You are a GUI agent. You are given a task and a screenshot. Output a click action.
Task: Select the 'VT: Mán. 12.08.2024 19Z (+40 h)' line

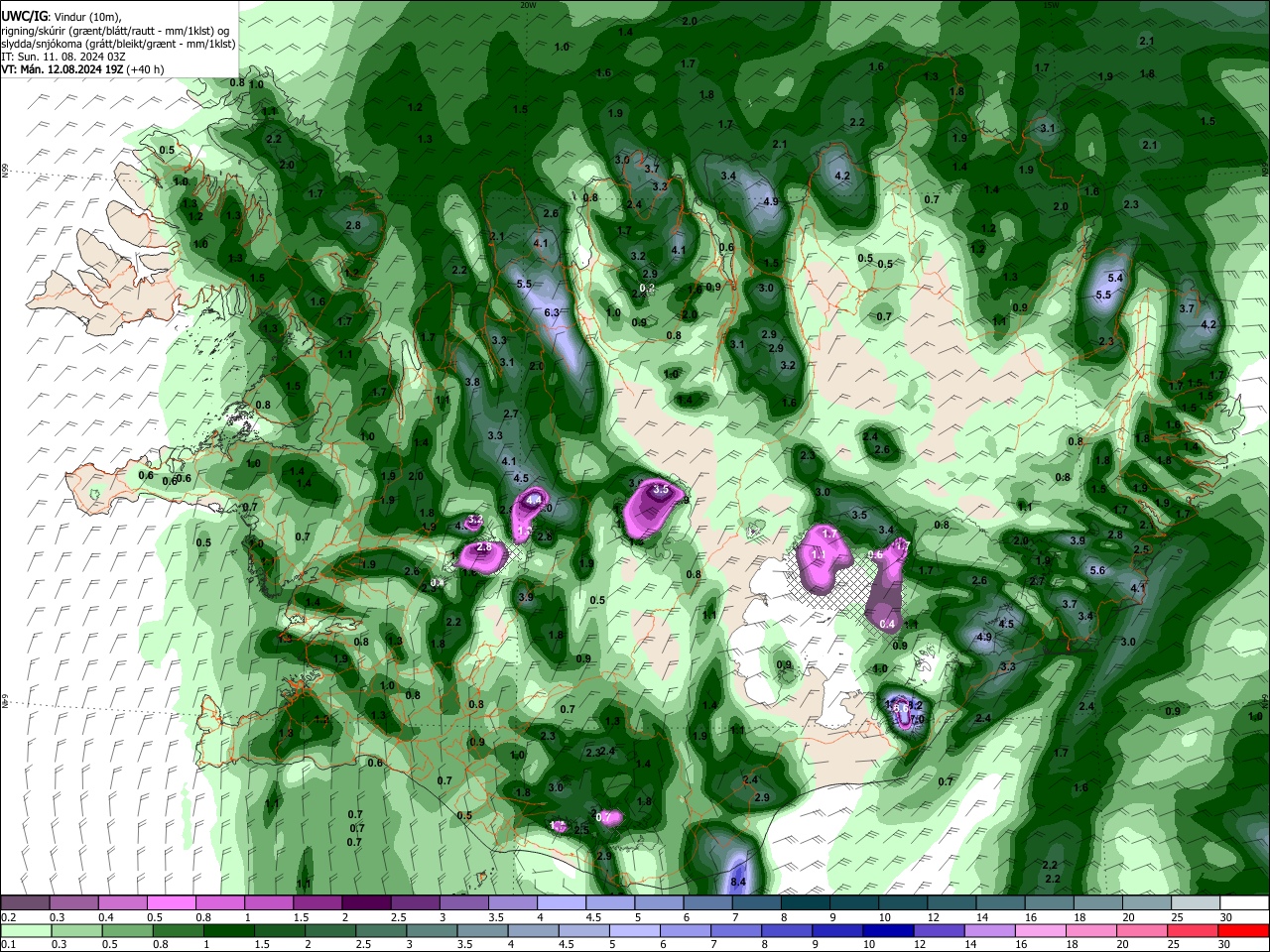(x=82, y=69)
